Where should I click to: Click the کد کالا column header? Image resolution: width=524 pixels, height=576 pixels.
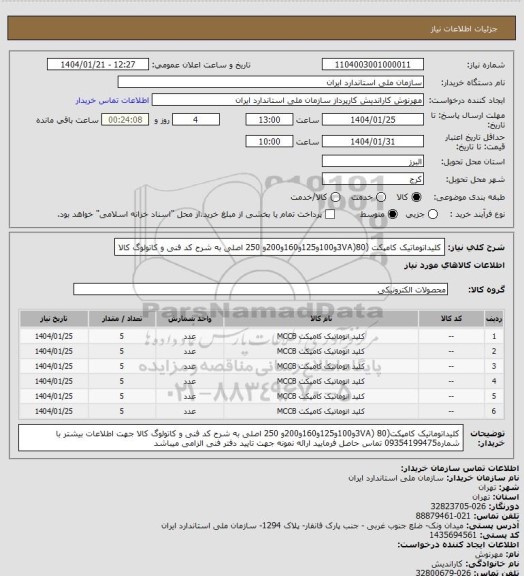point(451,319)
